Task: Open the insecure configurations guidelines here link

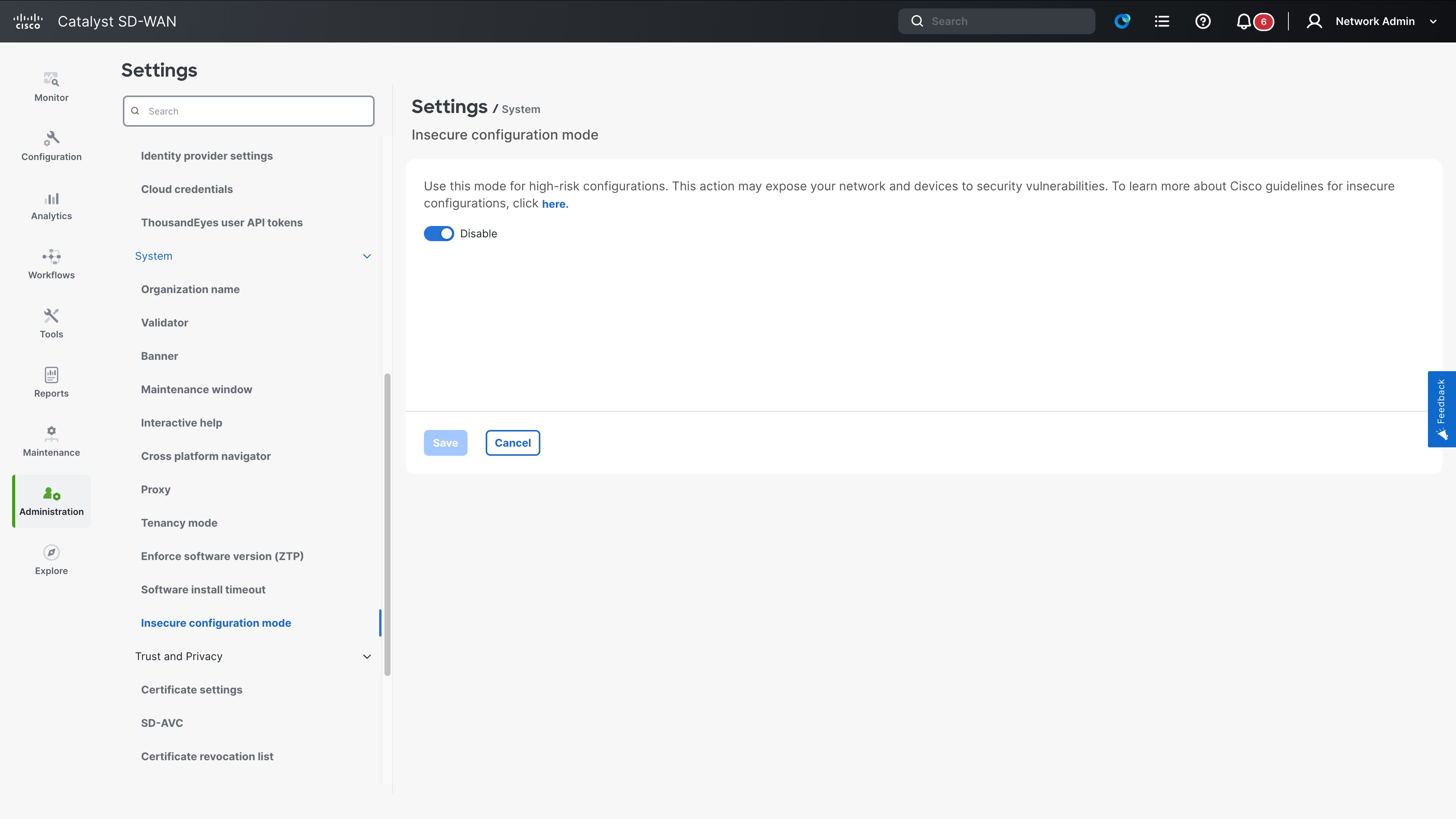Action: tap(554, 204)
